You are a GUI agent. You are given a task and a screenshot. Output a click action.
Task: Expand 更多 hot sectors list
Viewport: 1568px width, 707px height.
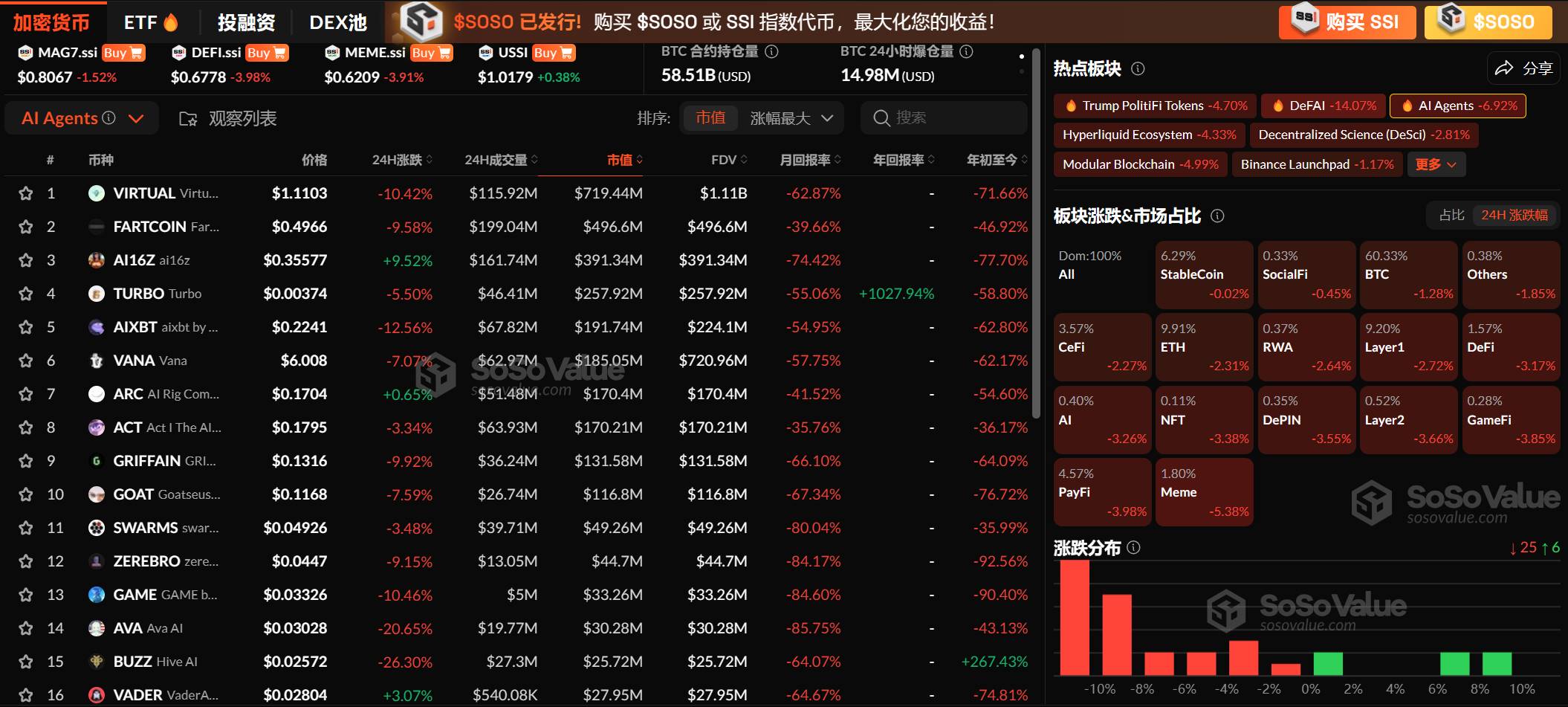pyautogui.click(x=1436, y=164)
